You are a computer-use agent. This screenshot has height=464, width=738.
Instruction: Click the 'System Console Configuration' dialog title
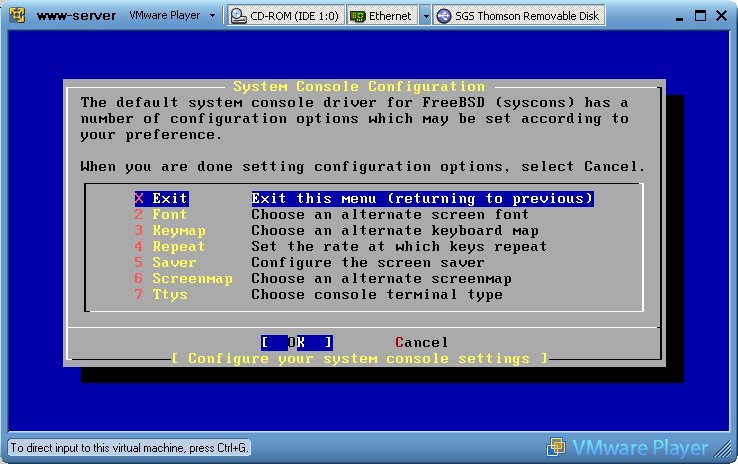359,87
